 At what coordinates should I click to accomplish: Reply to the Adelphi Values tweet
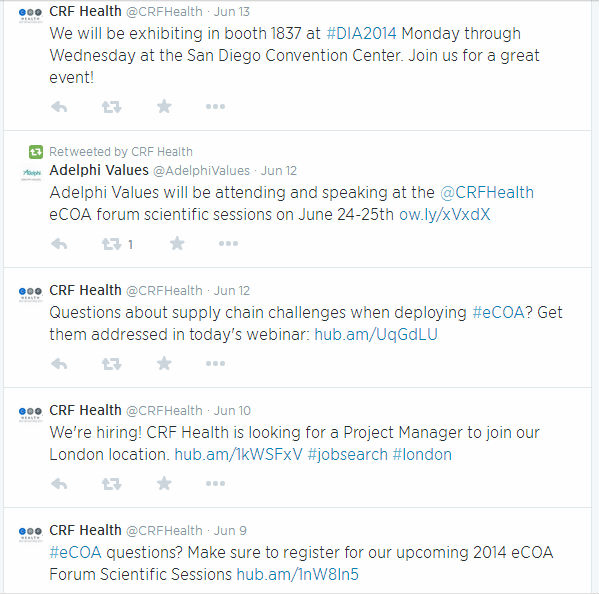(59, 244)
